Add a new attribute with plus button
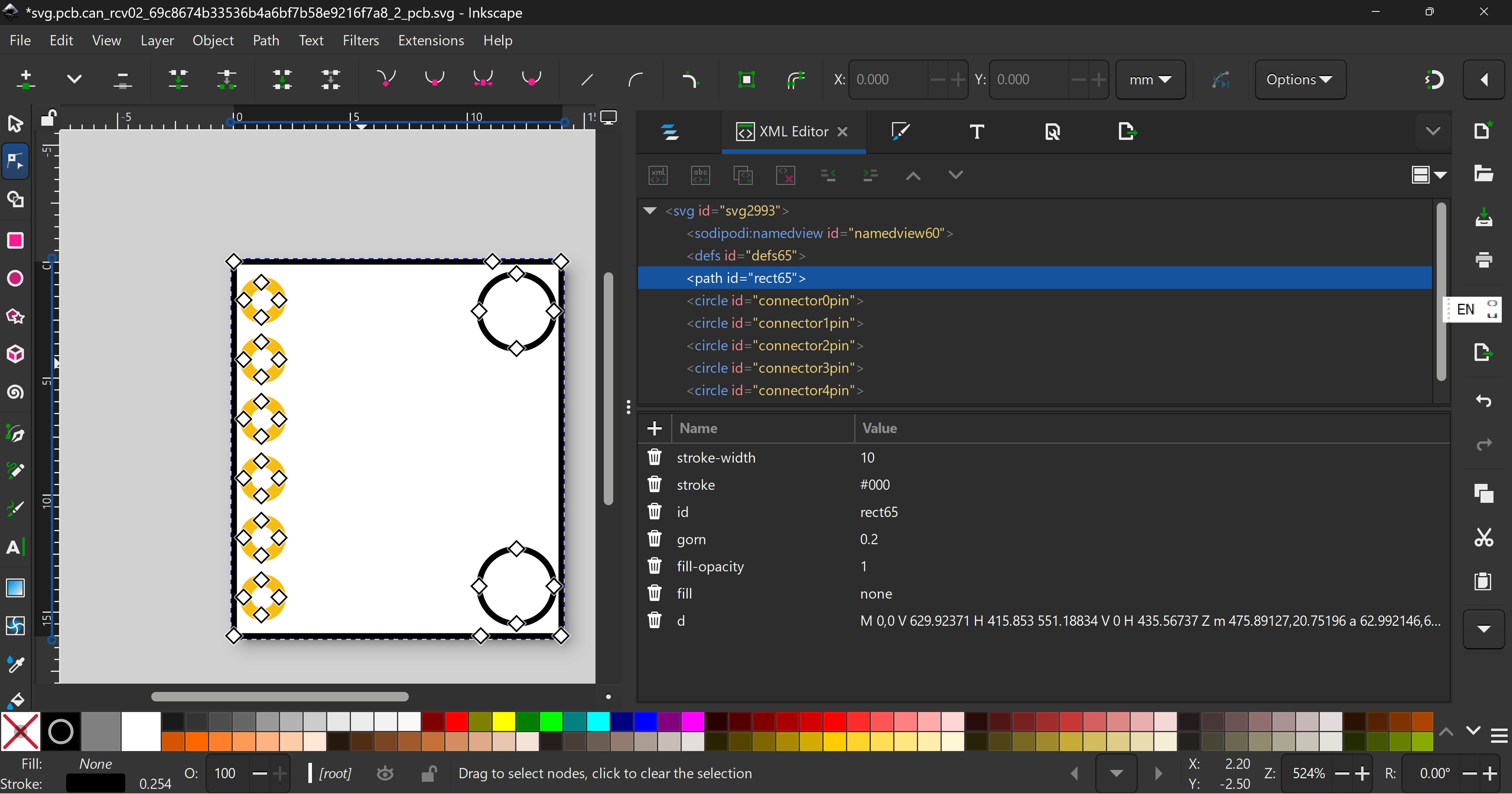 655,428
